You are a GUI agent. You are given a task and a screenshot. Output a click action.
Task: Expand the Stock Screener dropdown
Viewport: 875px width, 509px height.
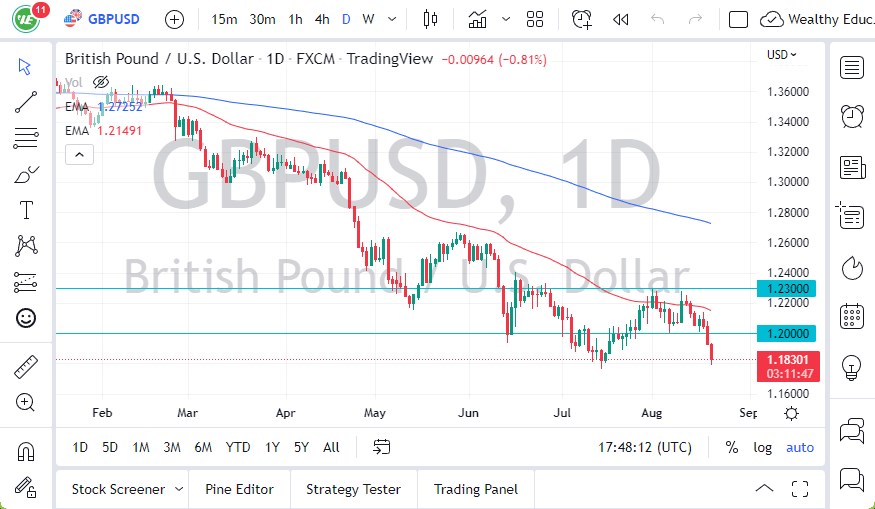(179, 489)
